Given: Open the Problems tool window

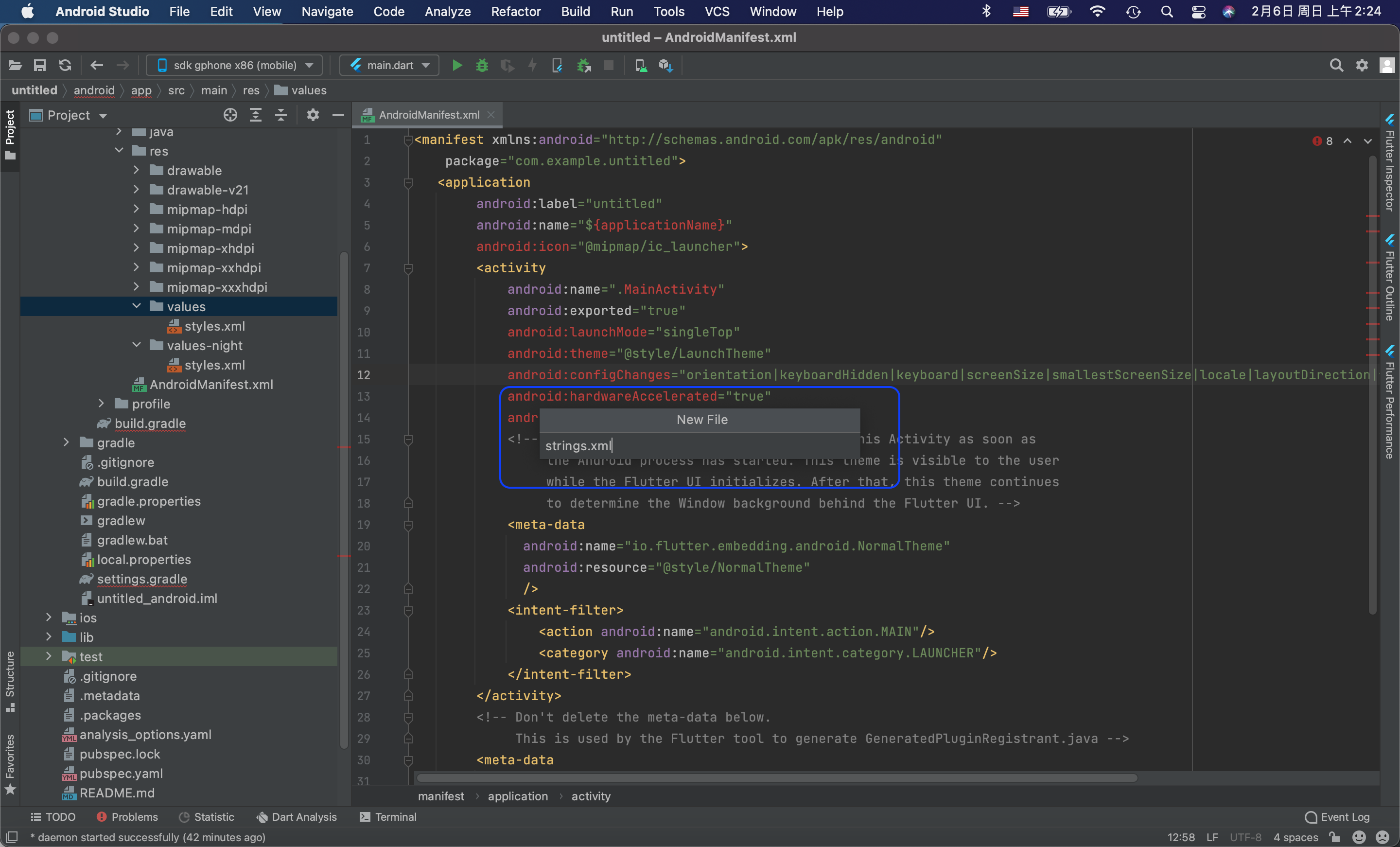Looking at the screenshot, I should [127, 817].
